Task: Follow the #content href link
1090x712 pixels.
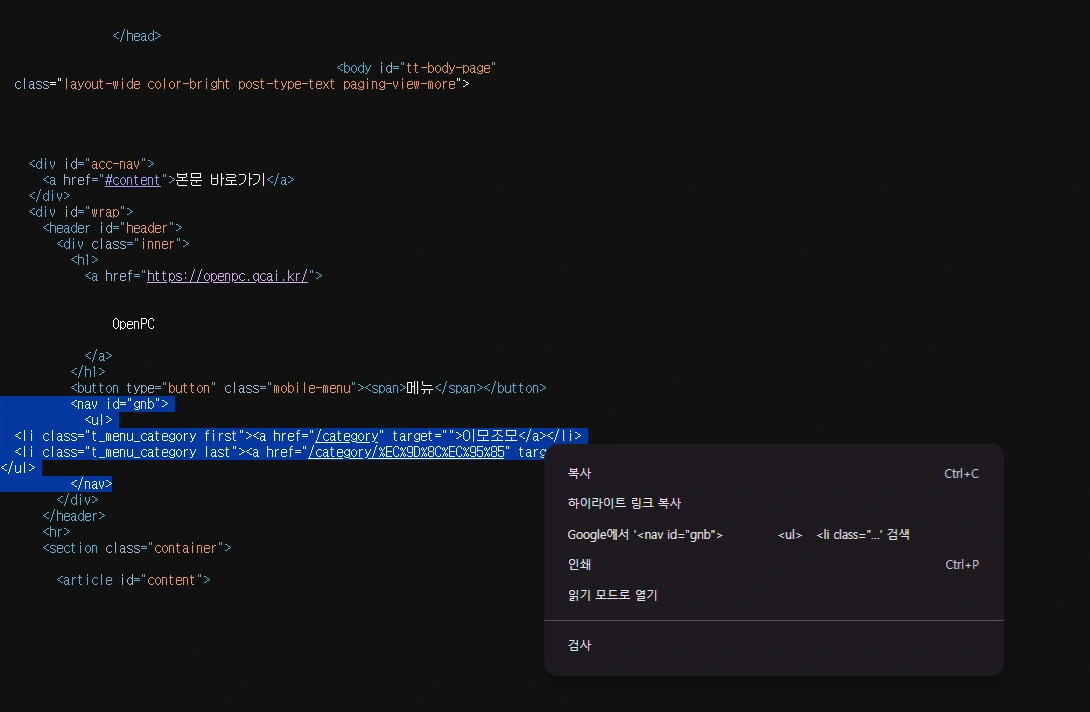Action: click(132, 180)
